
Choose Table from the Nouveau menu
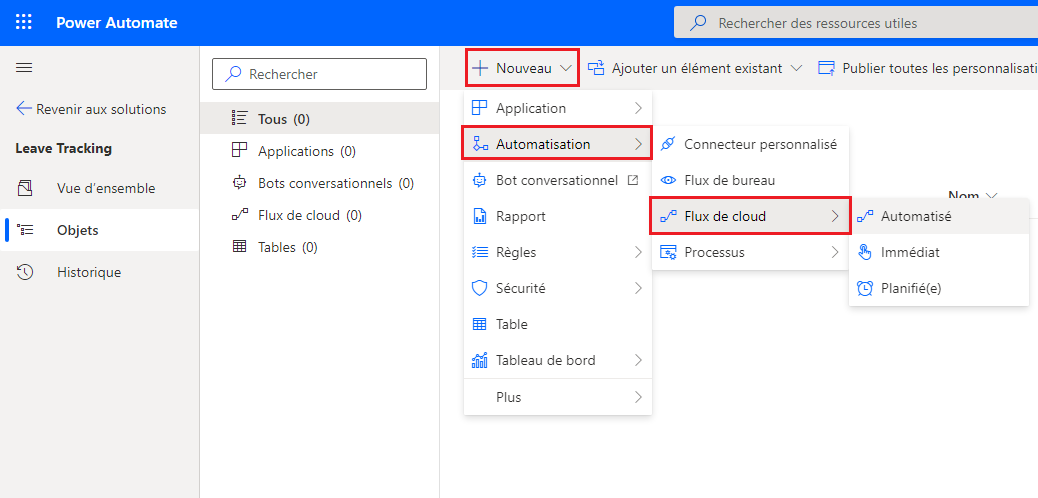[x=557, y=324]
